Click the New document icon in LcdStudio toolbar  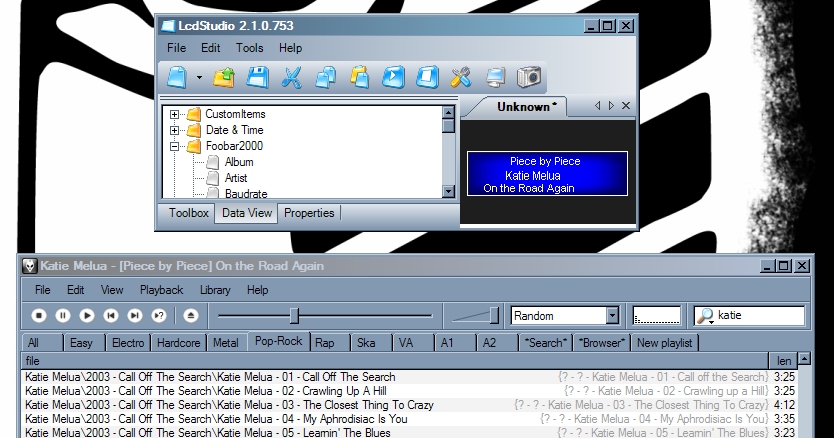click(x=177, y=77)
